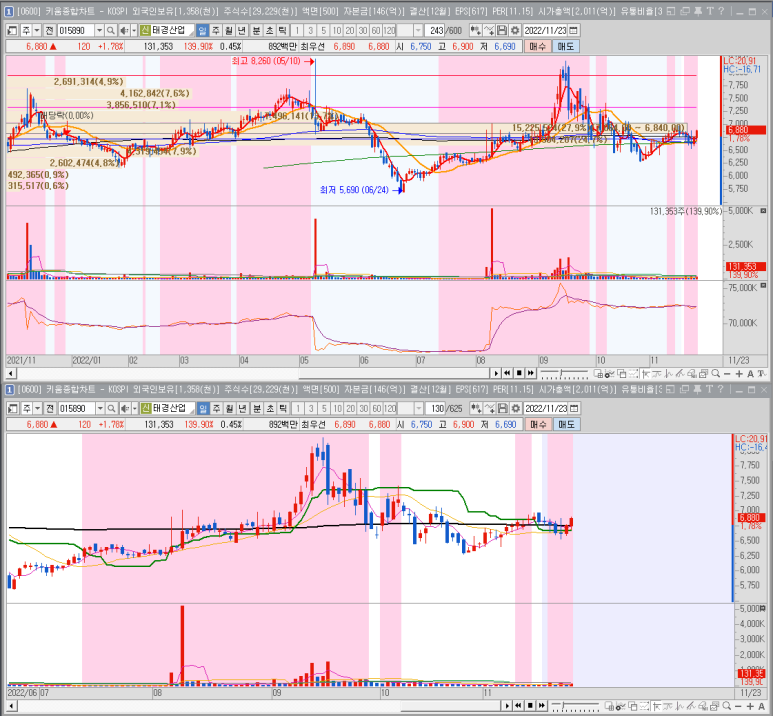Choose 30 interval in top chart toolbar
Screen dimensions: 773x716
[363, 31]
